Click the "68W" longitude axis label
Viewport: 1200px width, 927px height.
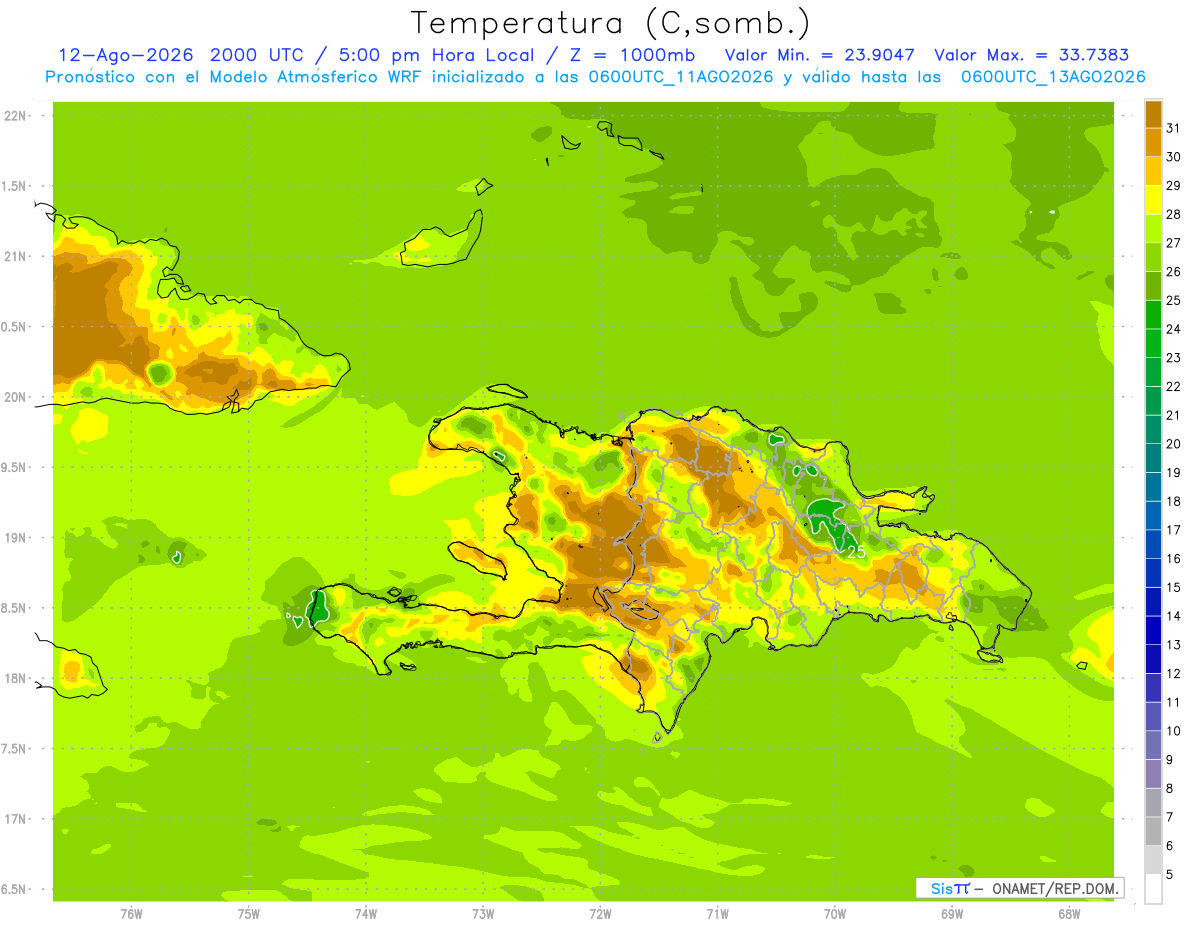click(1069, 914)
